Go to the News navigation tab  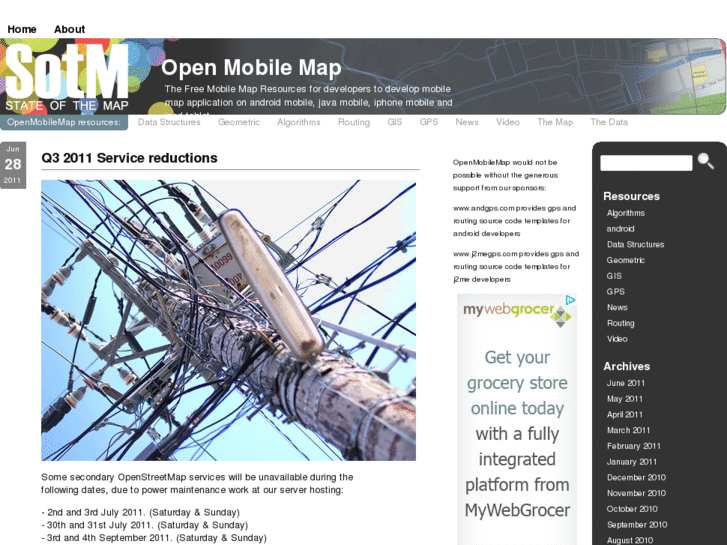point(466,122)
